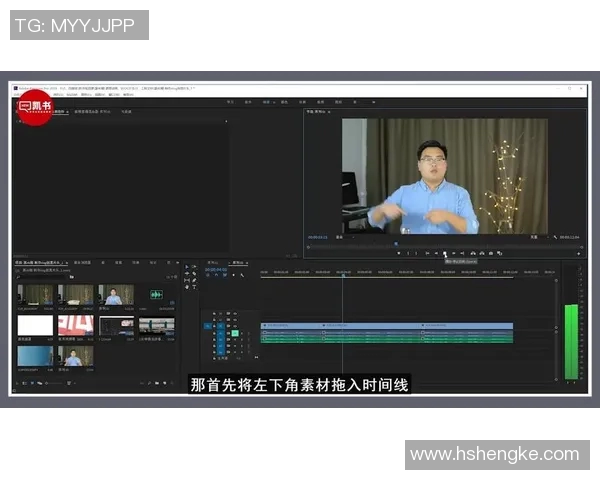Click New Bin folder icon in Project panel

click(157, 383)
